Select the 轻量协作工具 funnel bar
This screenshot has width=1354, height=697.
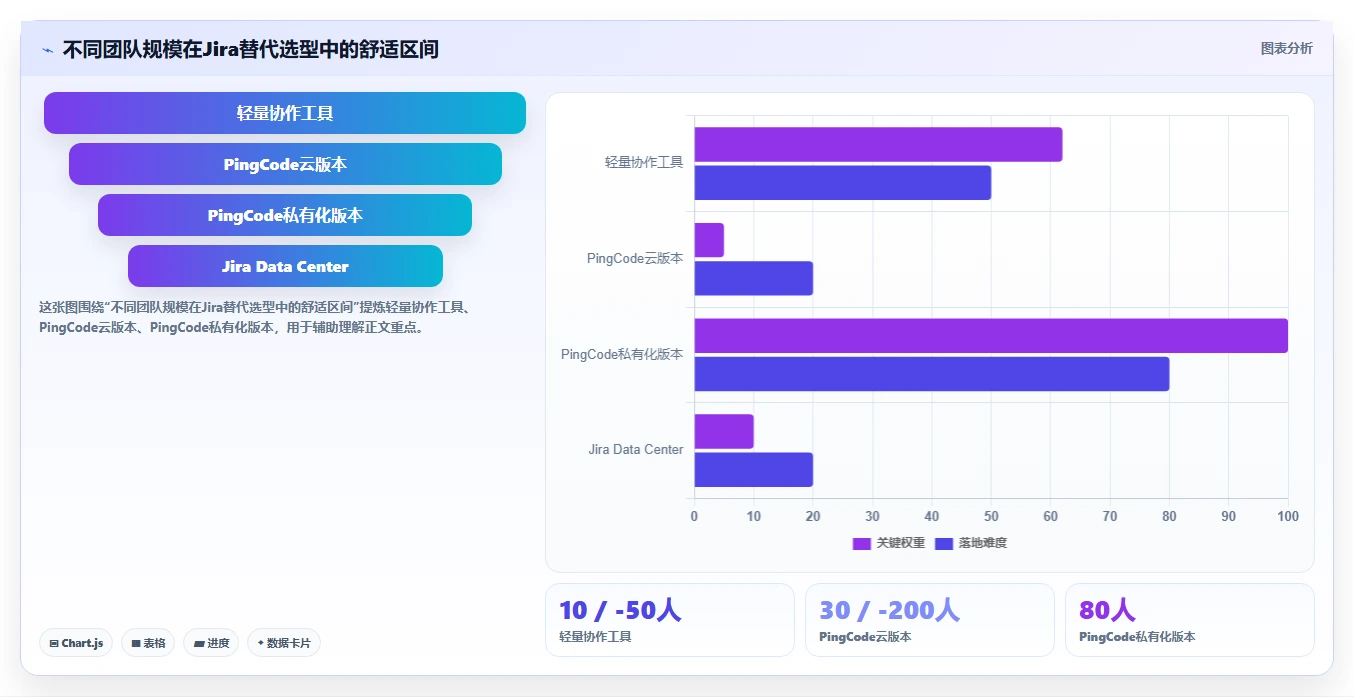click(285, 113)
